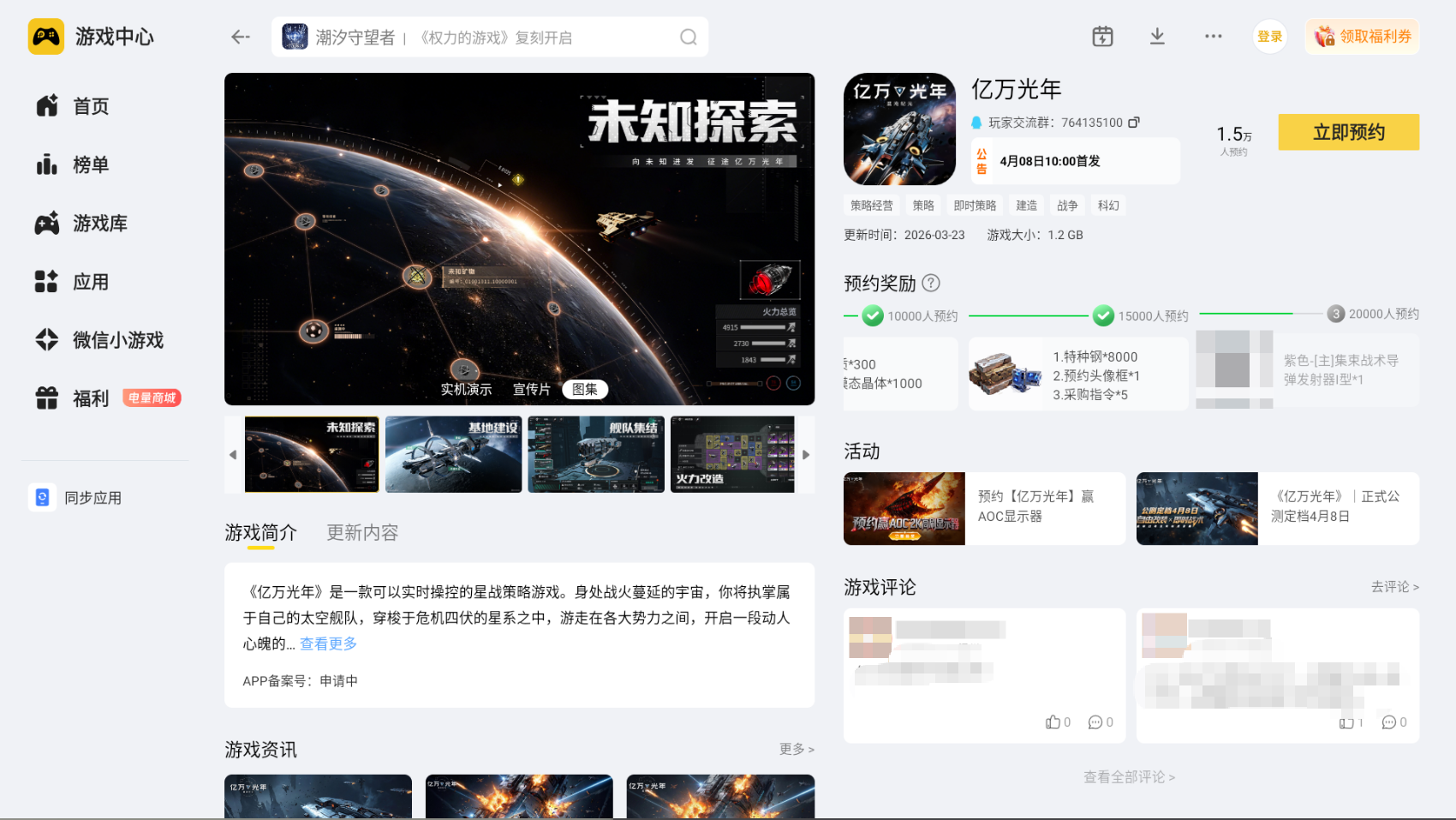Click the 电量商城 badge
1456x820 pixels.
(152, 398)
